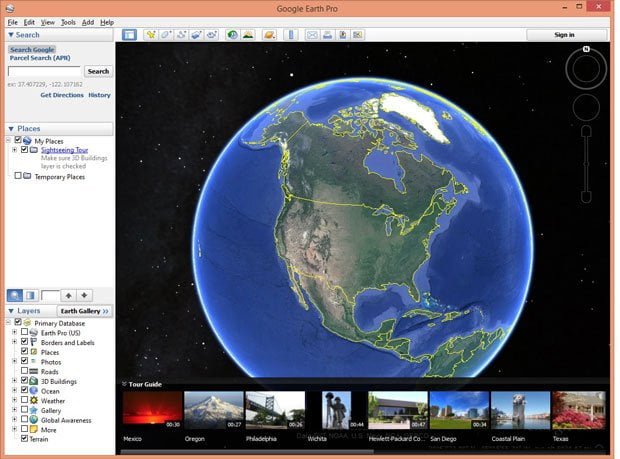Expand the Global Awareness node
Screen dimensions: 620x459
pos(15,419)
